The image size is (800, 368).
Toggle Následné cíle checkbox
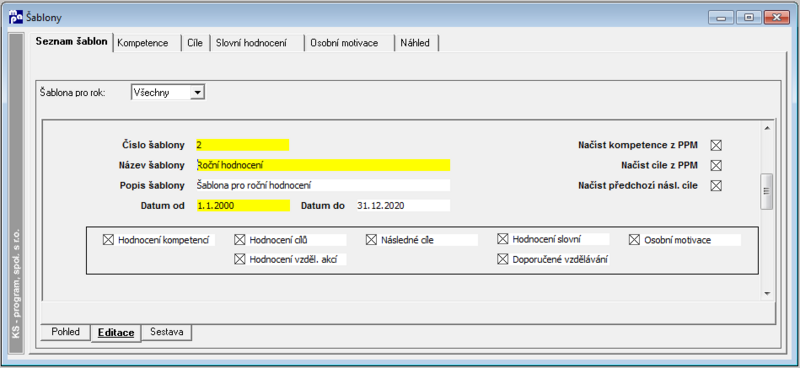[371, 240]
